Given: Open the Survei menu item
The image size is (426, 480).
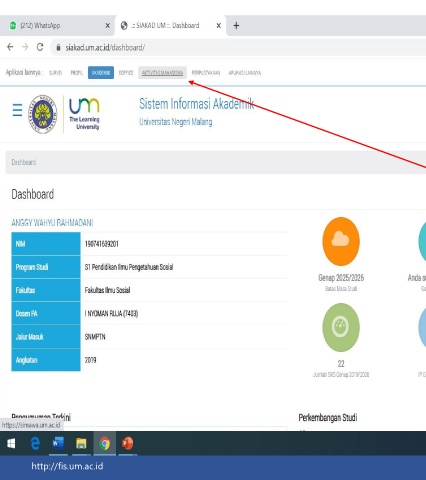Looking at the screenshot, I should 55,73.
